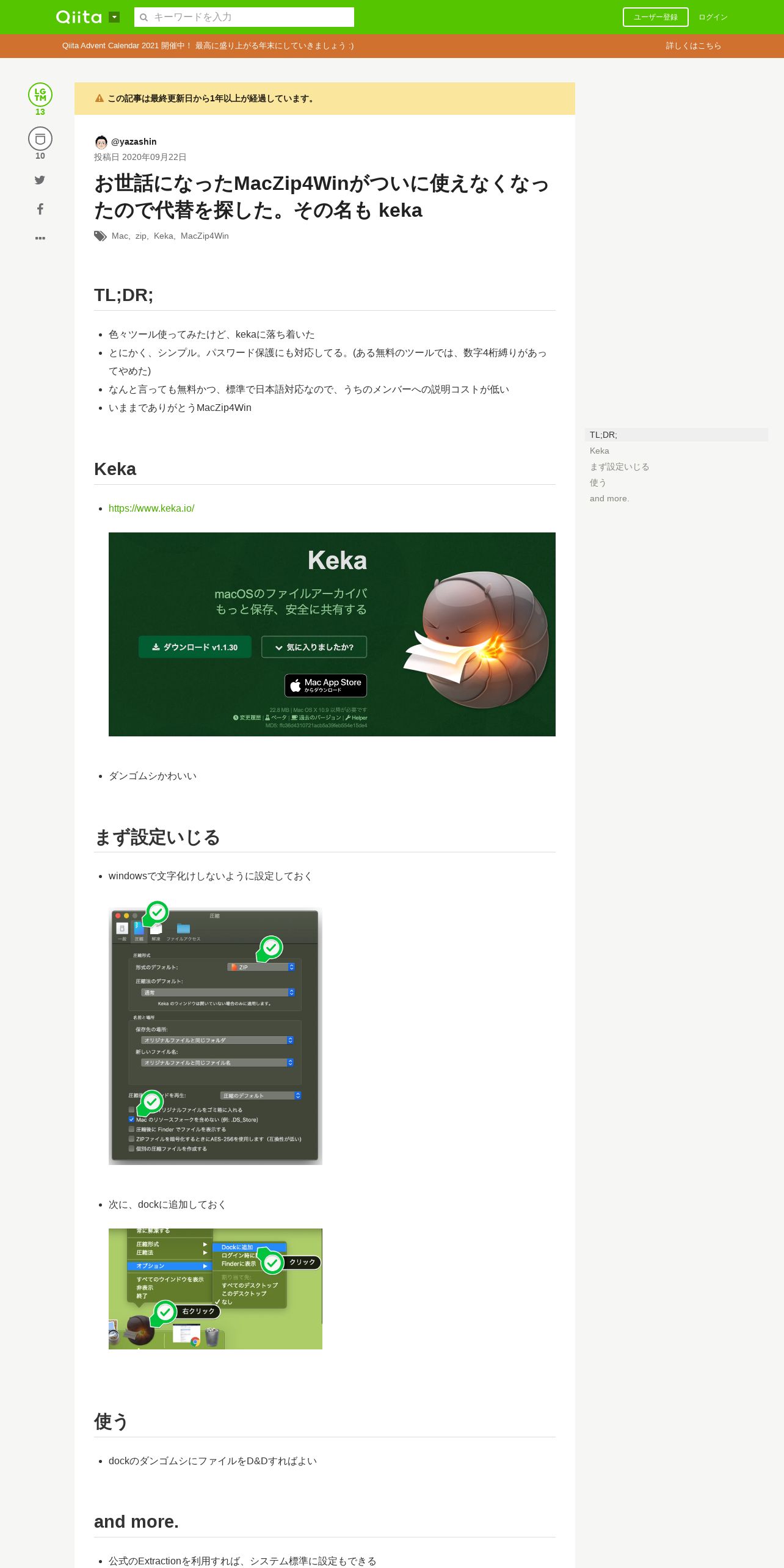Click the warning icon in yellow notice

[x=100, y=98]
